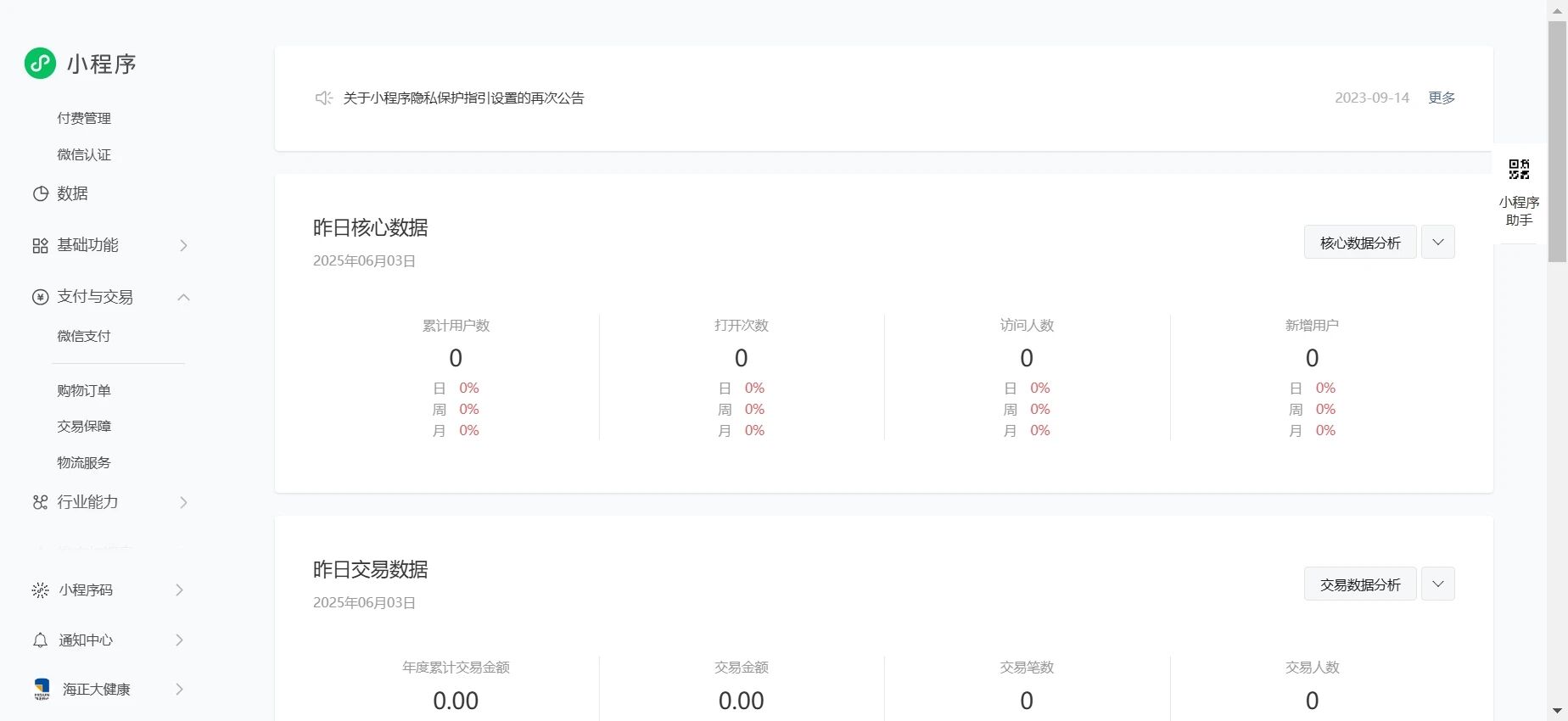The width and height of the screenshot is (1568, 721).
Task: Click the 打开次数 stat label
Action: click(742, 326)
